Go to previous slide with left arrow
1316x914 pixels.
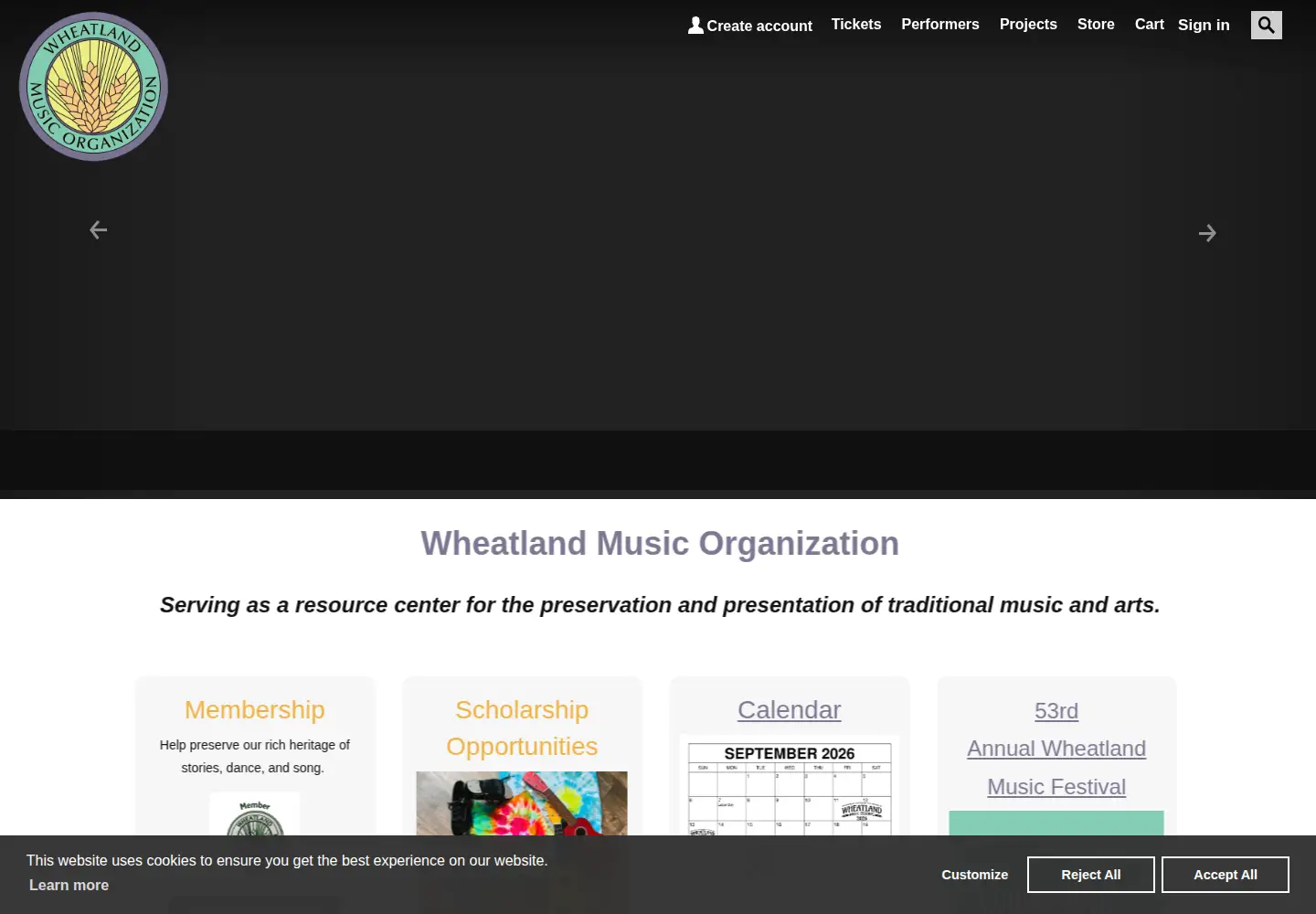pyautogui.click(x=99, y=230)
